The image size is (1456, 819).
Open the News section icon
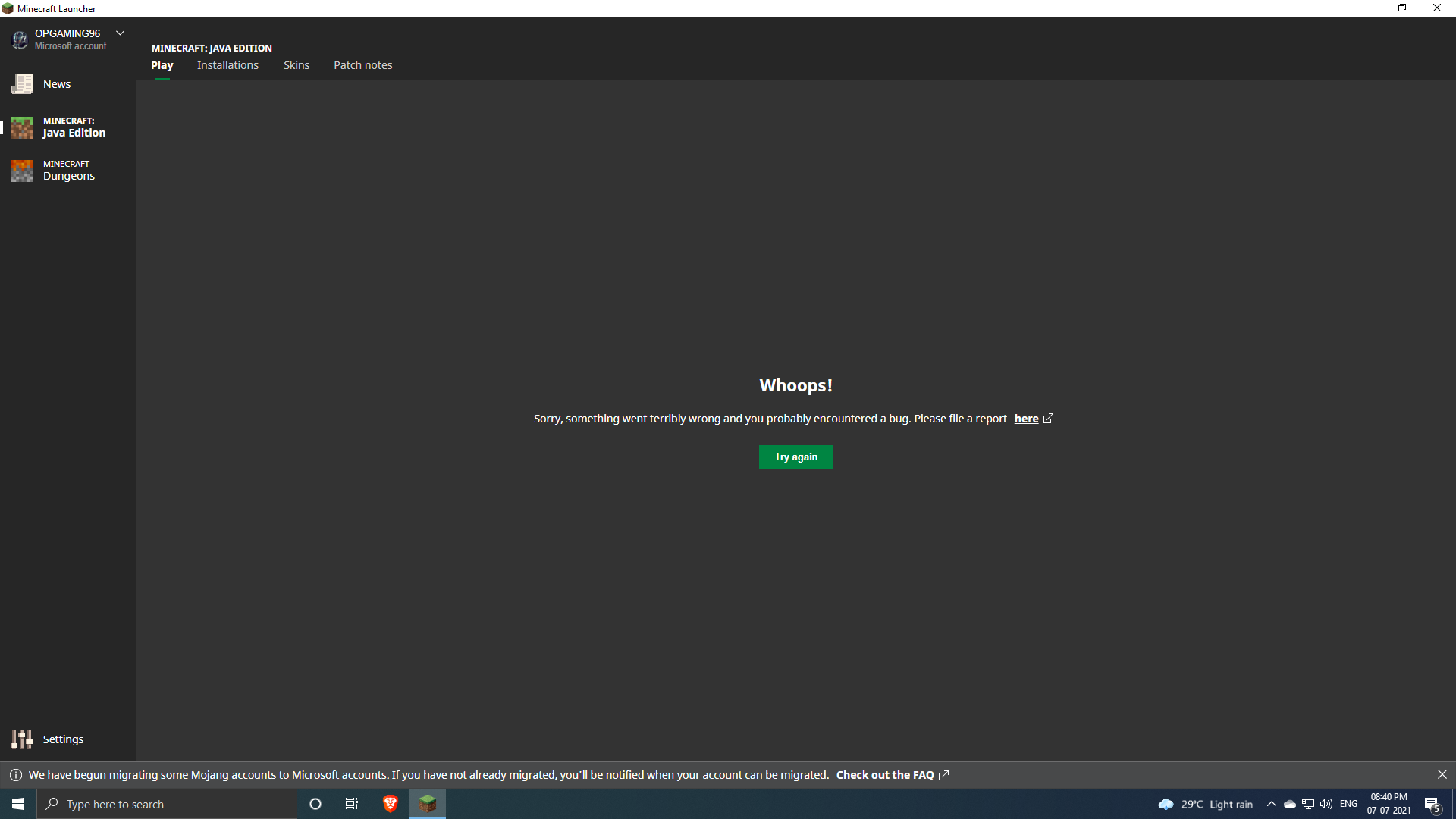[x=21, y=84]
